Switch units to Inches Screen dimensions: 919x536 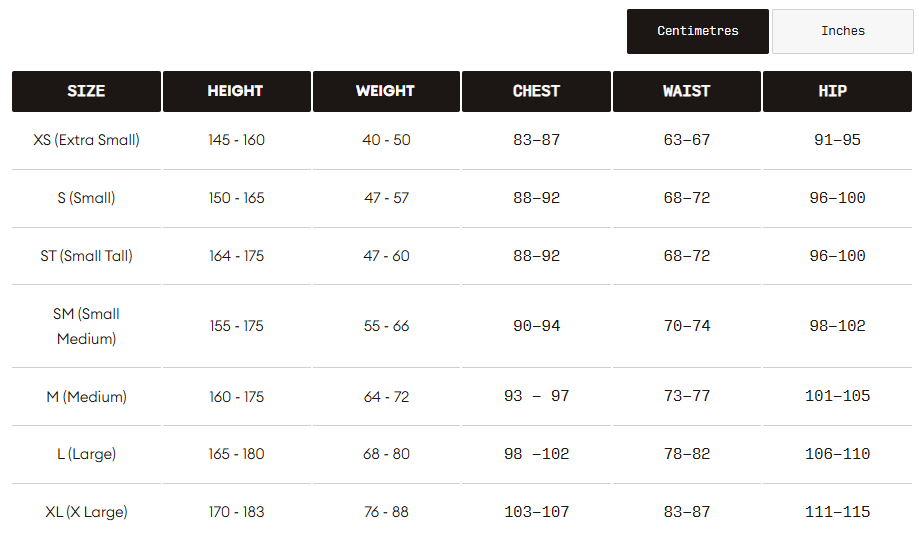843,31
